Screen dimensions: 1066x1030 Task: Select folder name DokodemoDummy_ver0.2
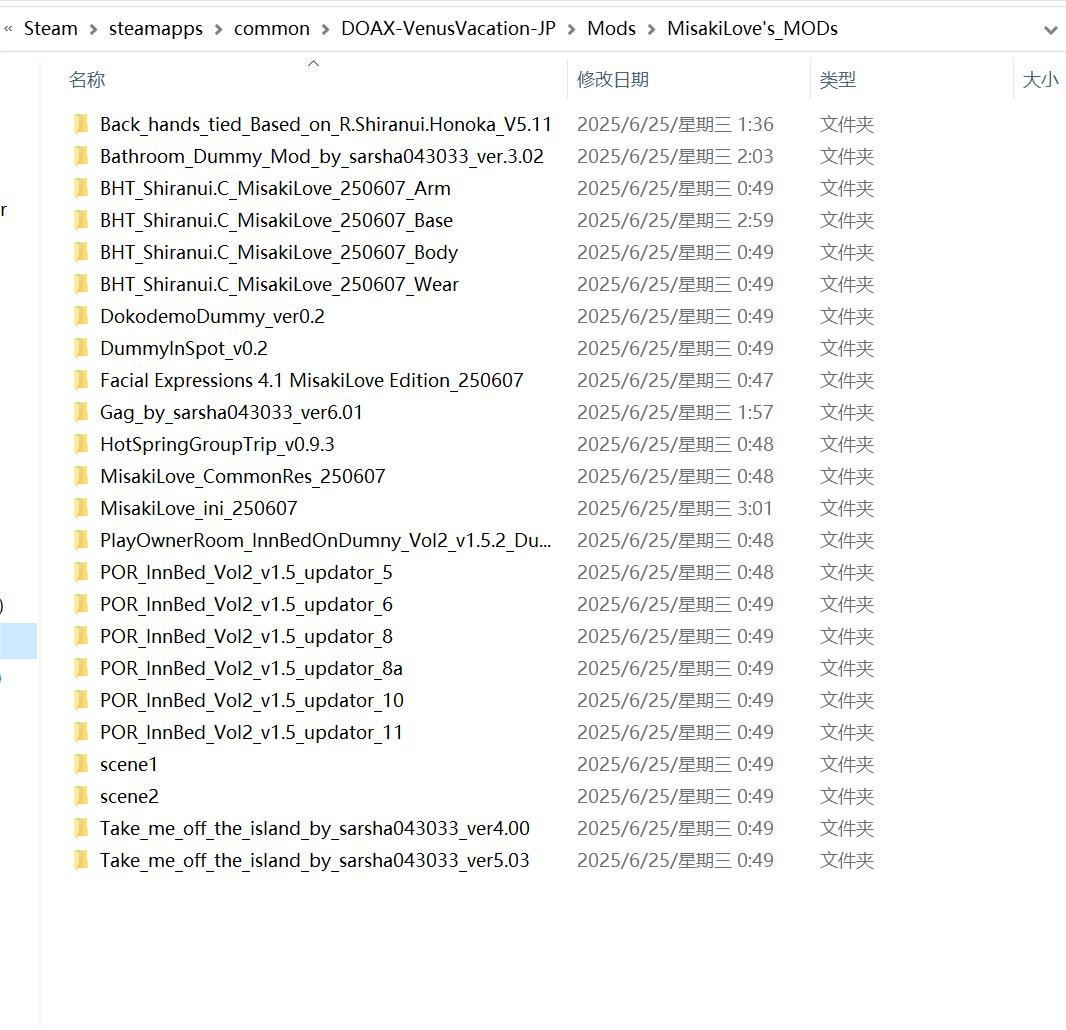point(212,316)
